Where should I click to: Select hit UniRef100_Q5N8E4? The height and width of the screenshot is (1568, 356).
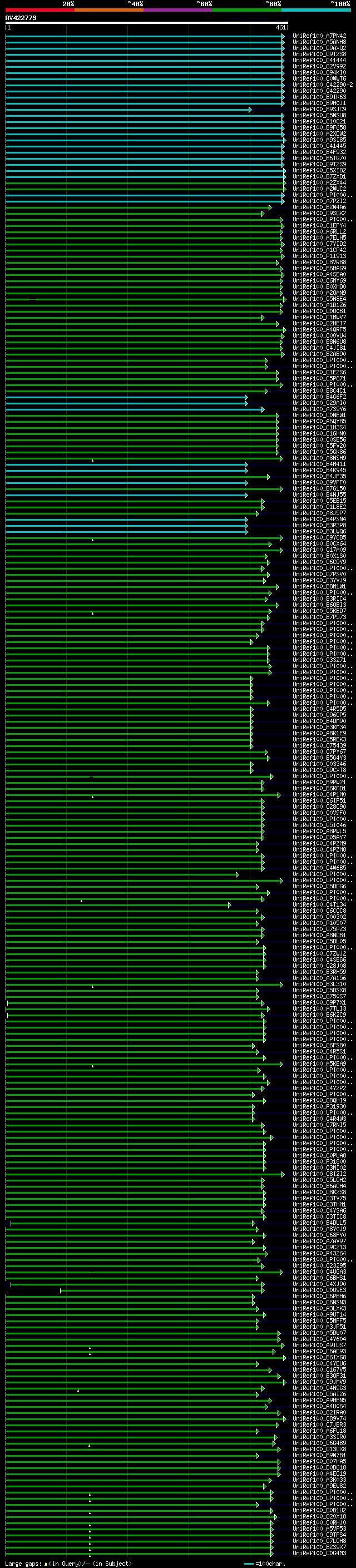pos(319,299)
